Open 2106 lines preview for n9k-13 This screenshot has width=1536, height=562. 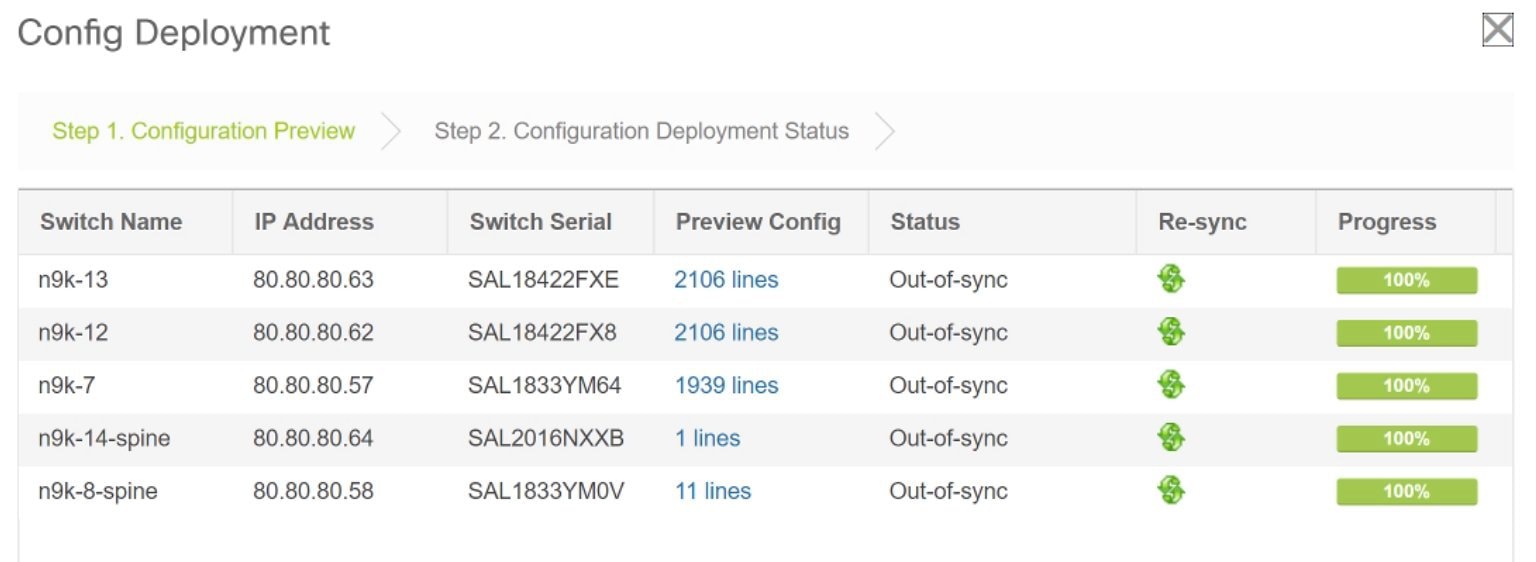726,280
